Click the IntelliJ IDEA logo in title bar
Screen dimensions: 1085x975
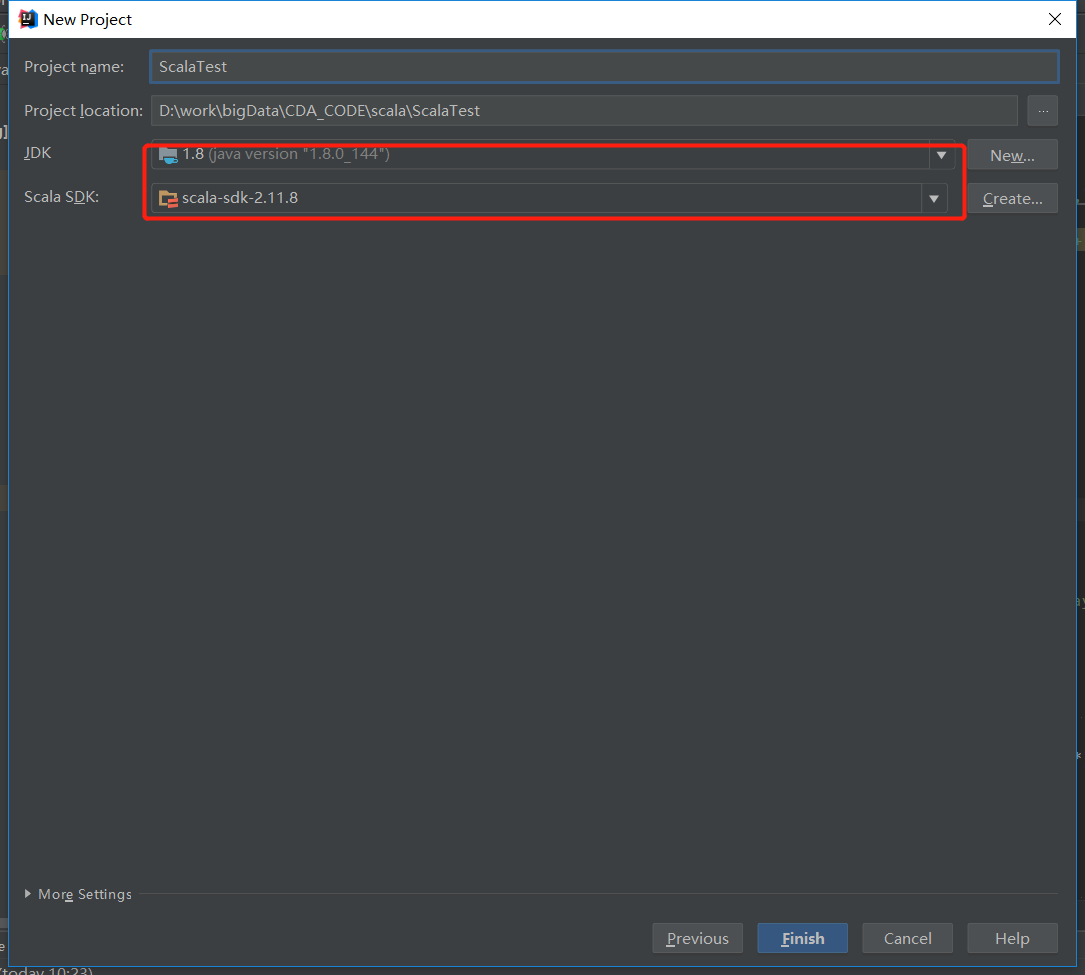click(29, 19)
